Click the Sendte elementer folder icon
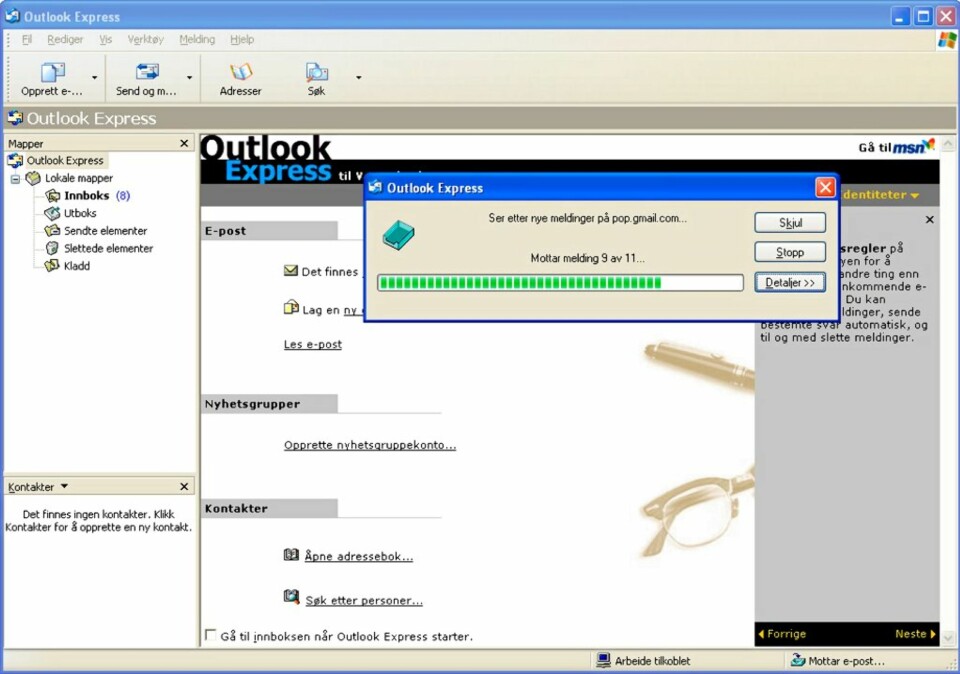The width and height of the screenshot is (960, 674). pyautogui.click(x=53, y=231)
